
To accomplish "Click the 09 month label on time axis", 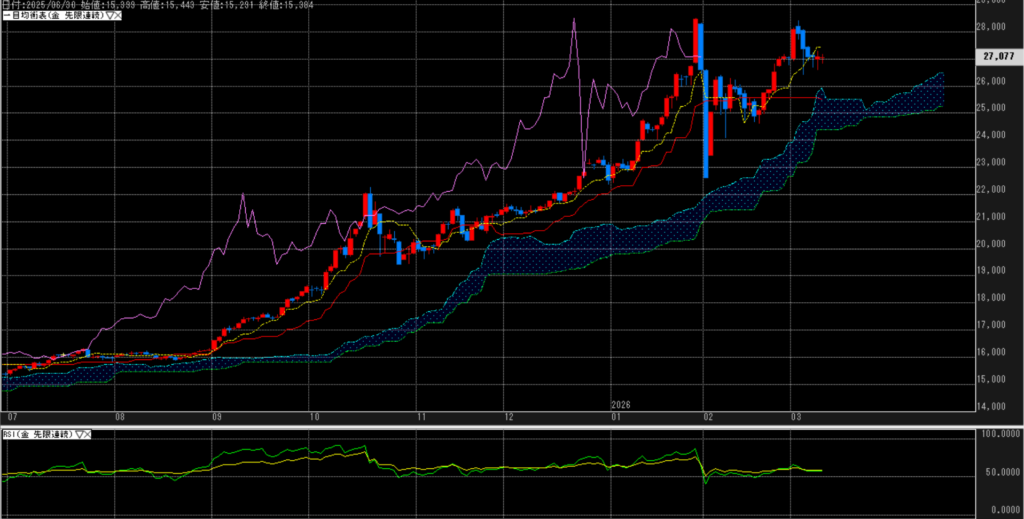I will (x=215, y=415).
